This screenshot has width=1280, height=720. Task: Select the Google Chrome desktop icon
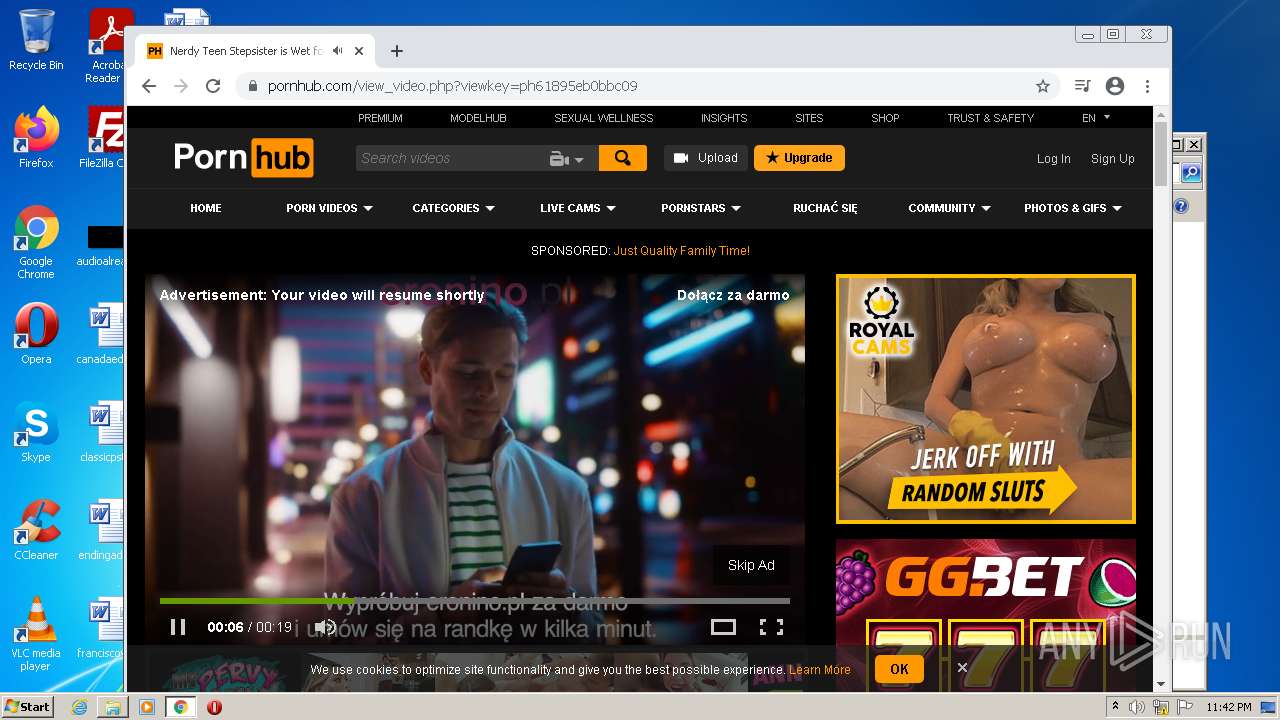point(36,243)
